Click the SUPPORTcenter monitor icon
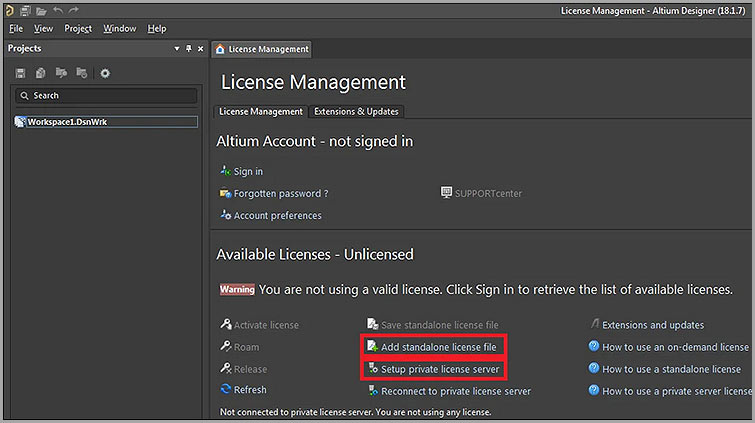The width and height of the screenshot is (755, 423). coord(446,193)
